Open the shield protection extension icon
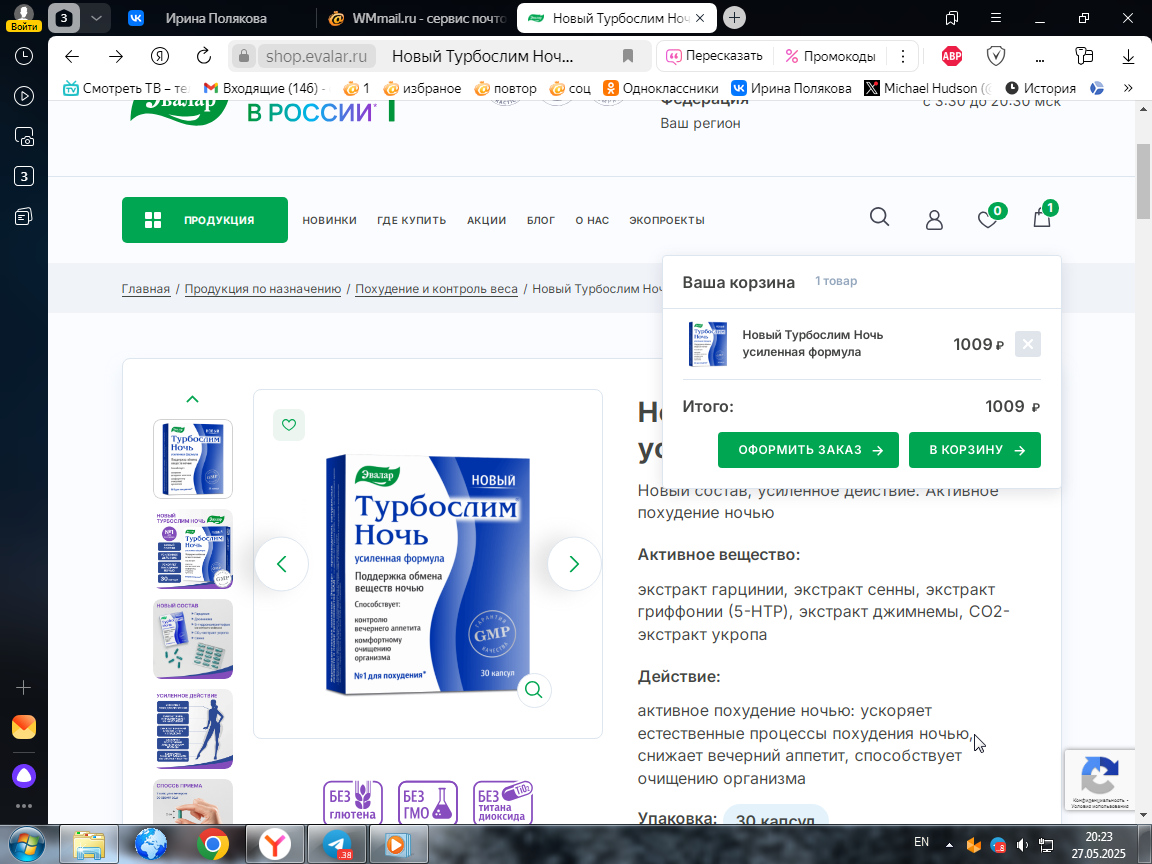This screenshot has height=864, width=1152. pyautogui.click(x=996, y=56)
